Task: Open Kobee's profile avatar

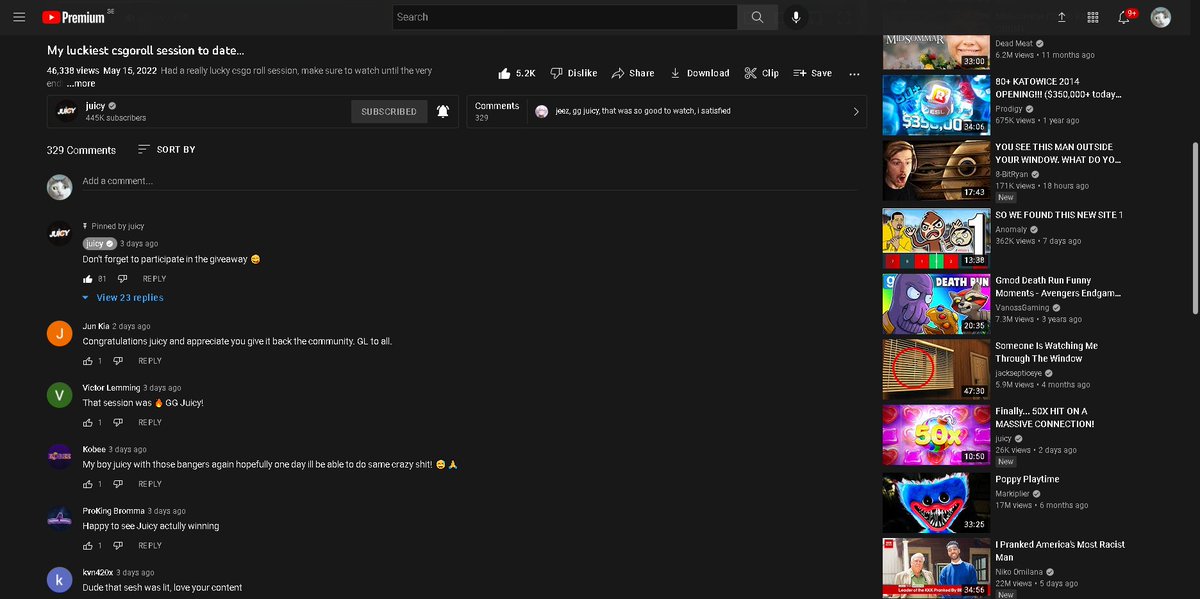Action: point(60,457)
